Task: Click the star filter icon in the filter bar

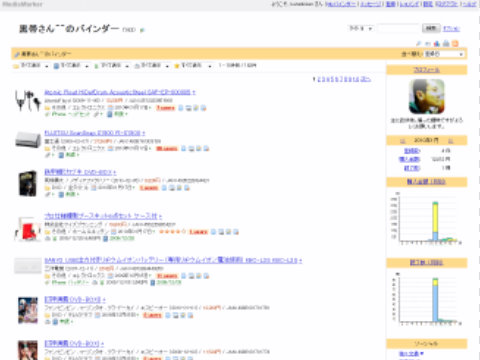Action: [x=177, y=66]
